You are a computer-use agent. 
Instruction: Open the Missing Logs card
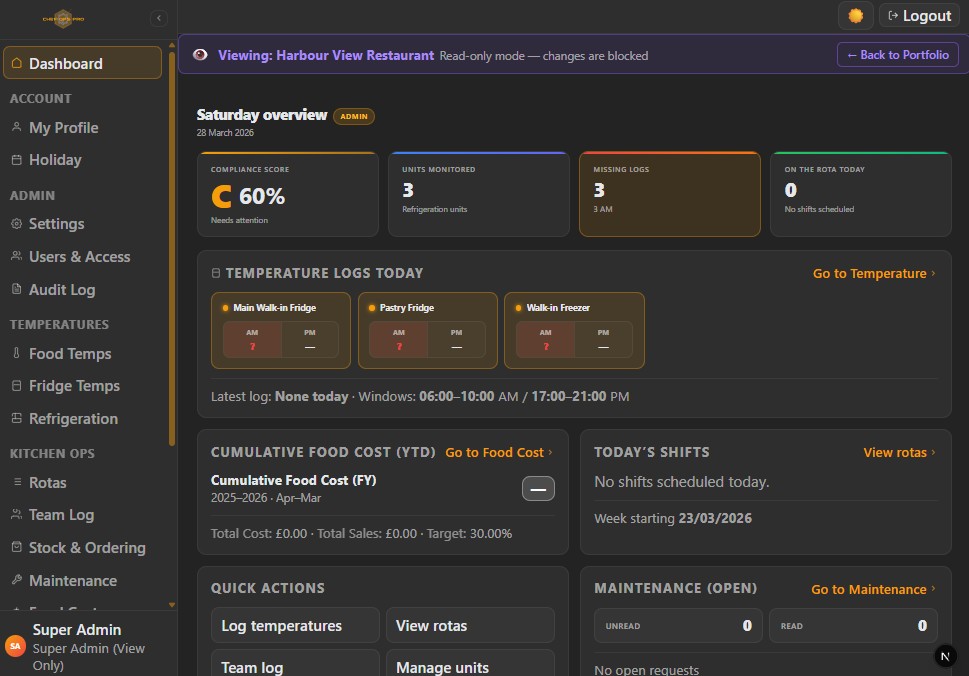tap(669, 194)
